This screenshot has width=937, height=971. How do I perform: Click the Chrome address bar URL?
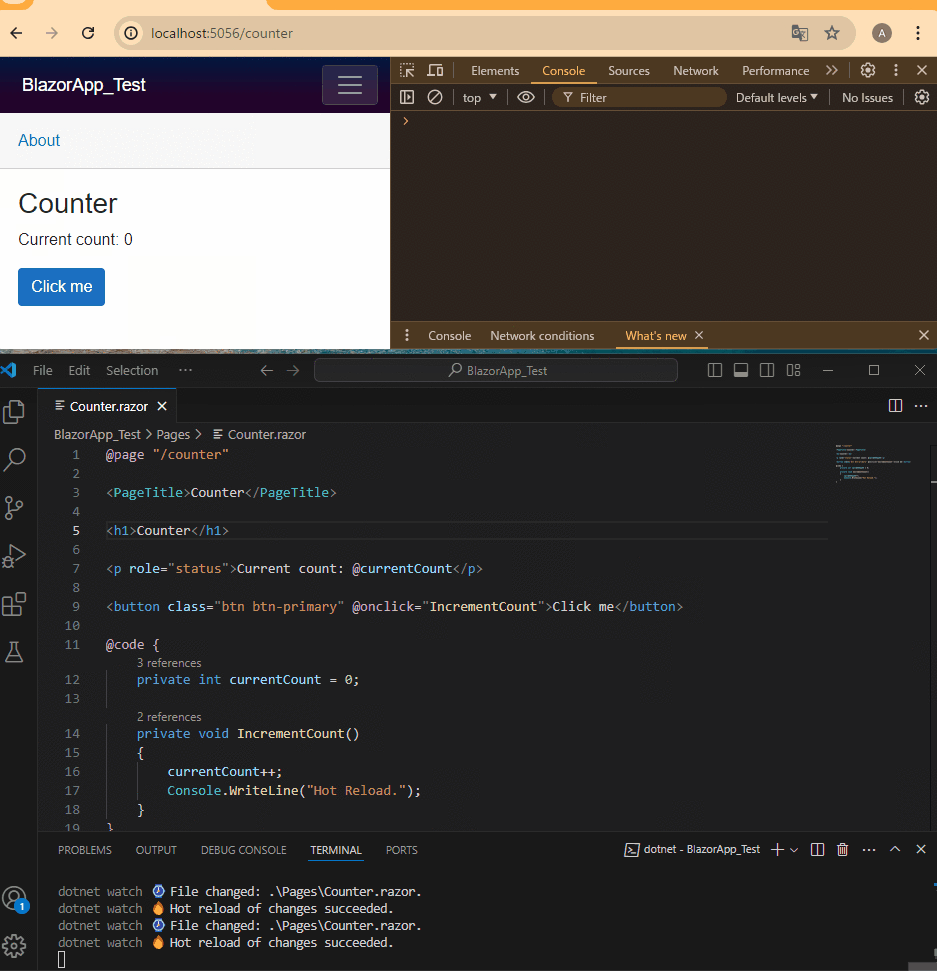coord(222,33)
